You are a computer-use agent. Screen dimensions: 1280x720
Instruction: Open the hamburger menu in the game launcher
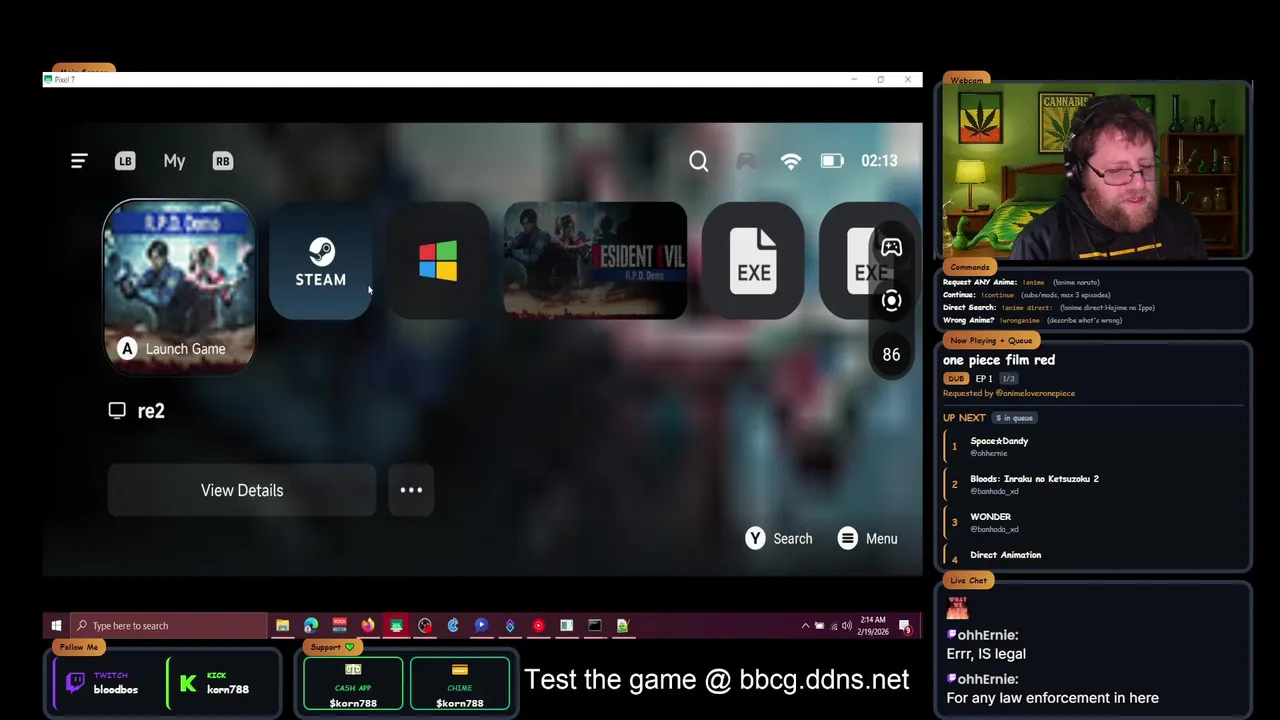click(x=79, y=160)
